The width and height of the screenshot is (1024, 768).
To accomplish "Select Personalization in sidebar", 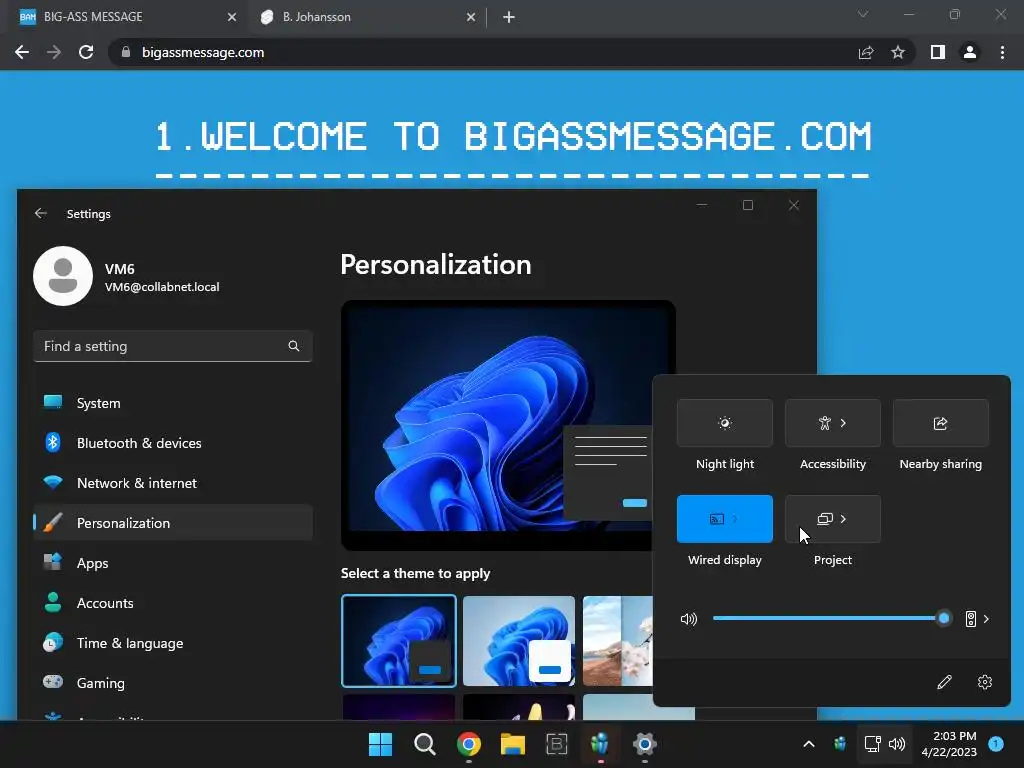I will click(x=172, y=523).
